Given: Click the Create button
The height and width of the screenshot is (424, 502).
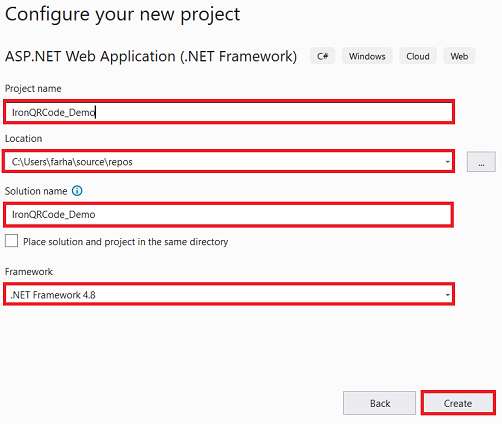Looking at the screenshot, I should [458, 403].
